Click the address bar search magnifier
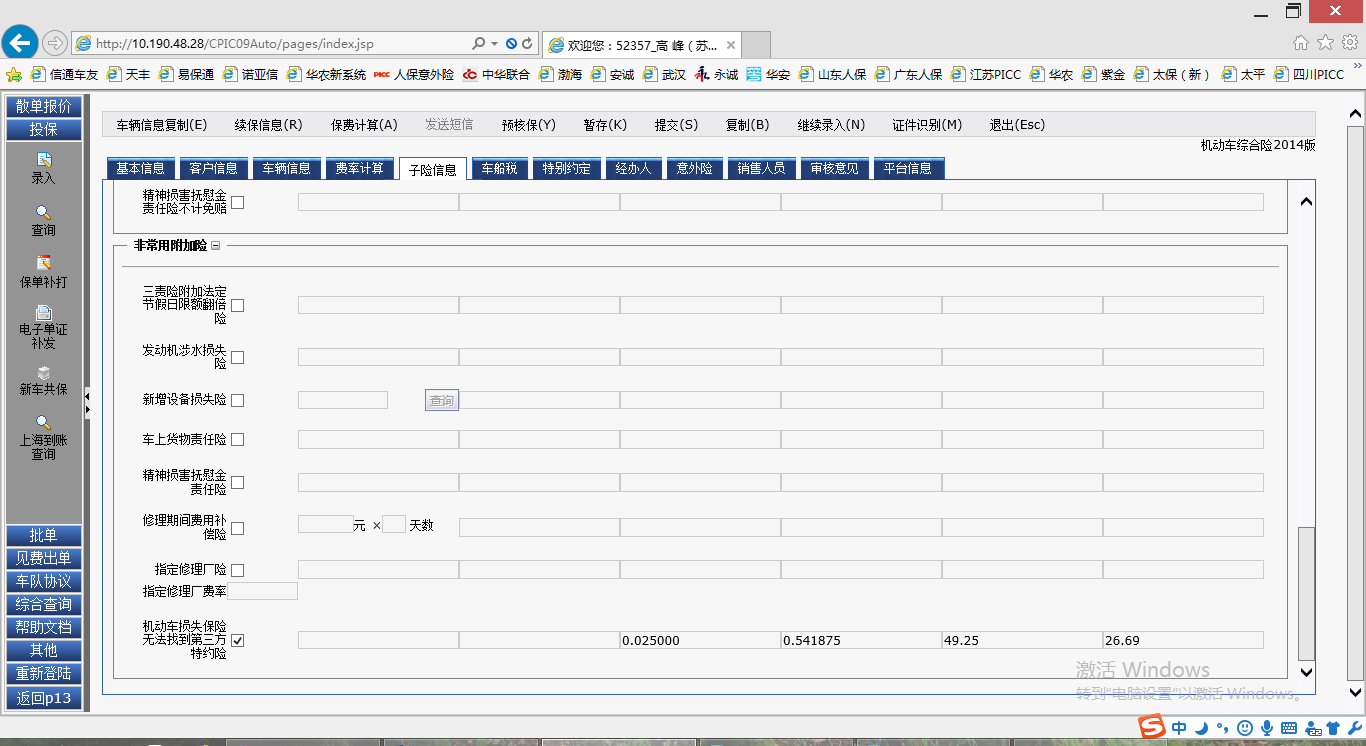Viewport: 1366px width, 746px height. [x=479, y=44]
